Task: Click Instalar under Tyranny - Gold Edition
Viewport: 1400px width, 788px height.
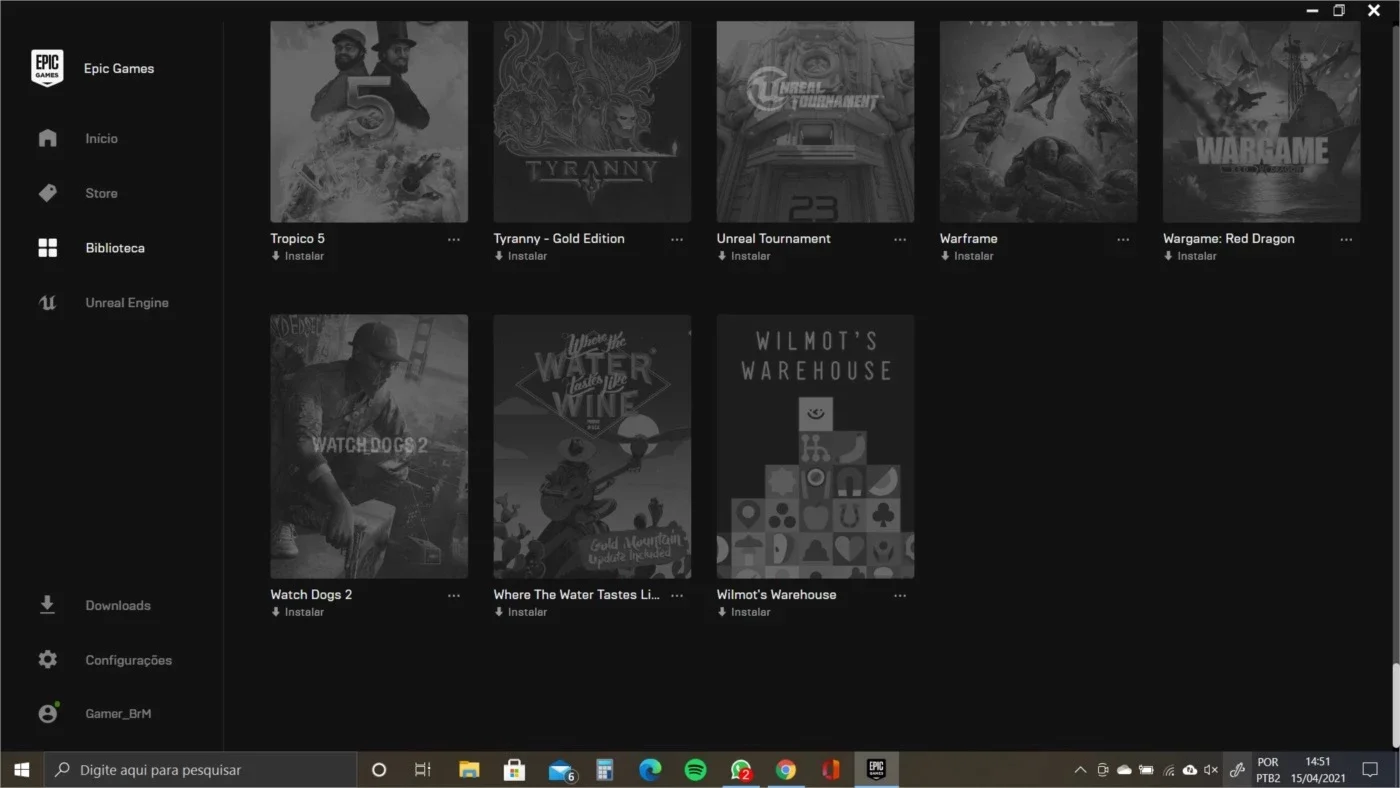Action: 521,256
